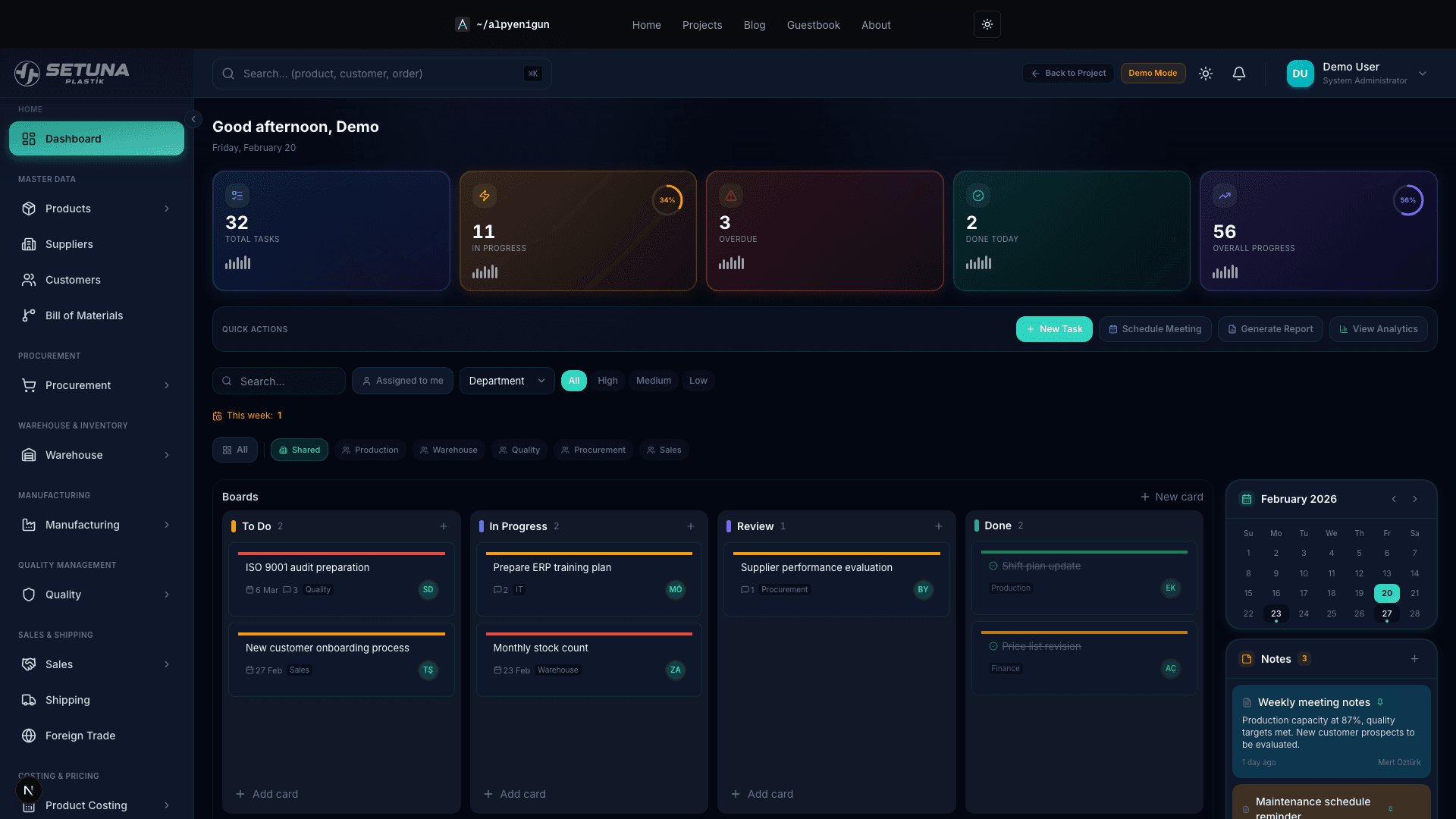
Task: Open the Suppliers section
Action: [69, 244]
